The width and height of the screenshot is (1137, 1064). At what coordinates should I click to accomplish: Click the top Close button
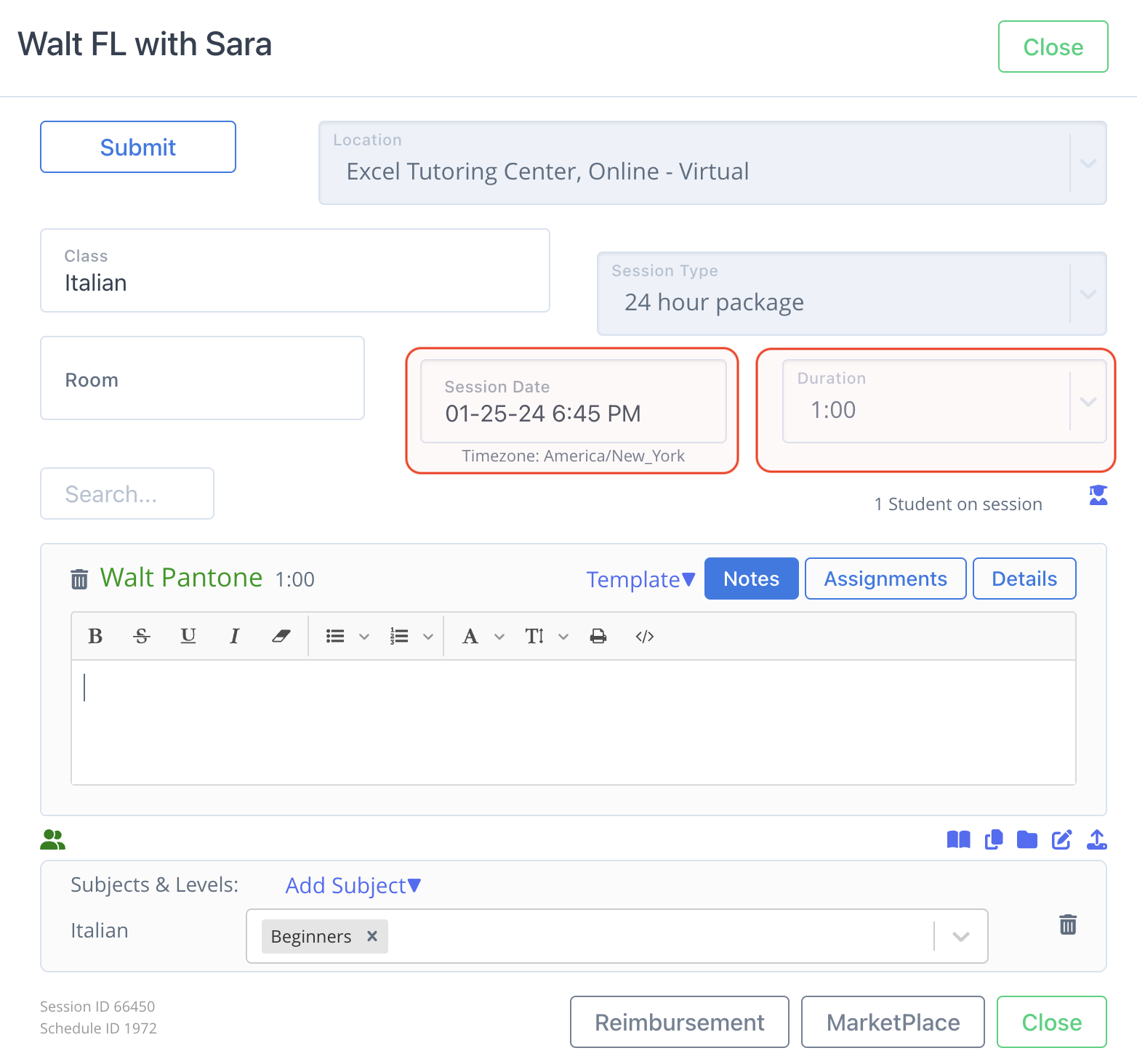(1053, 47)
